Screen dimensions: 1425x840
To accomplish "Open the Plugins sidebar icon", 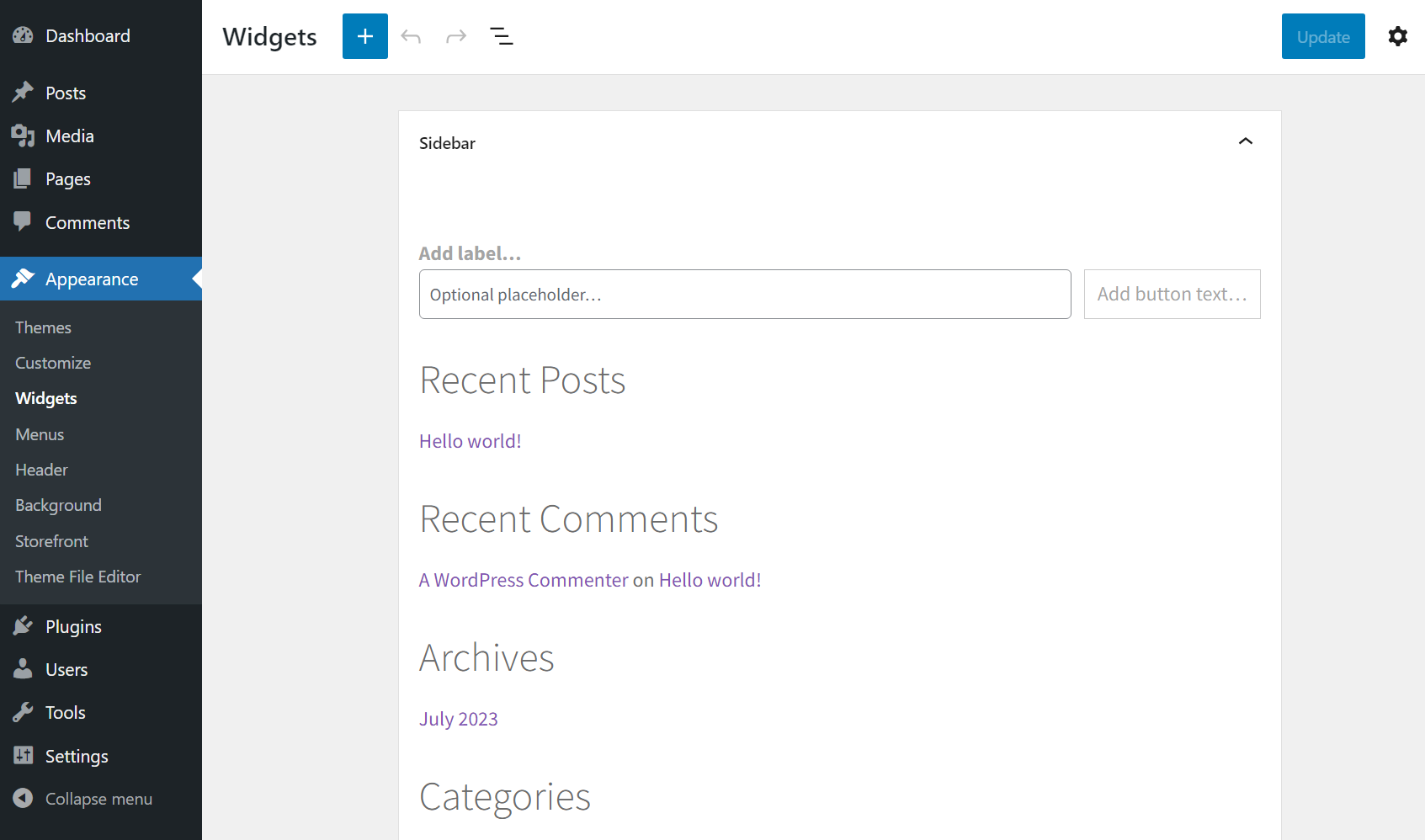I will (x=23, y=626).
